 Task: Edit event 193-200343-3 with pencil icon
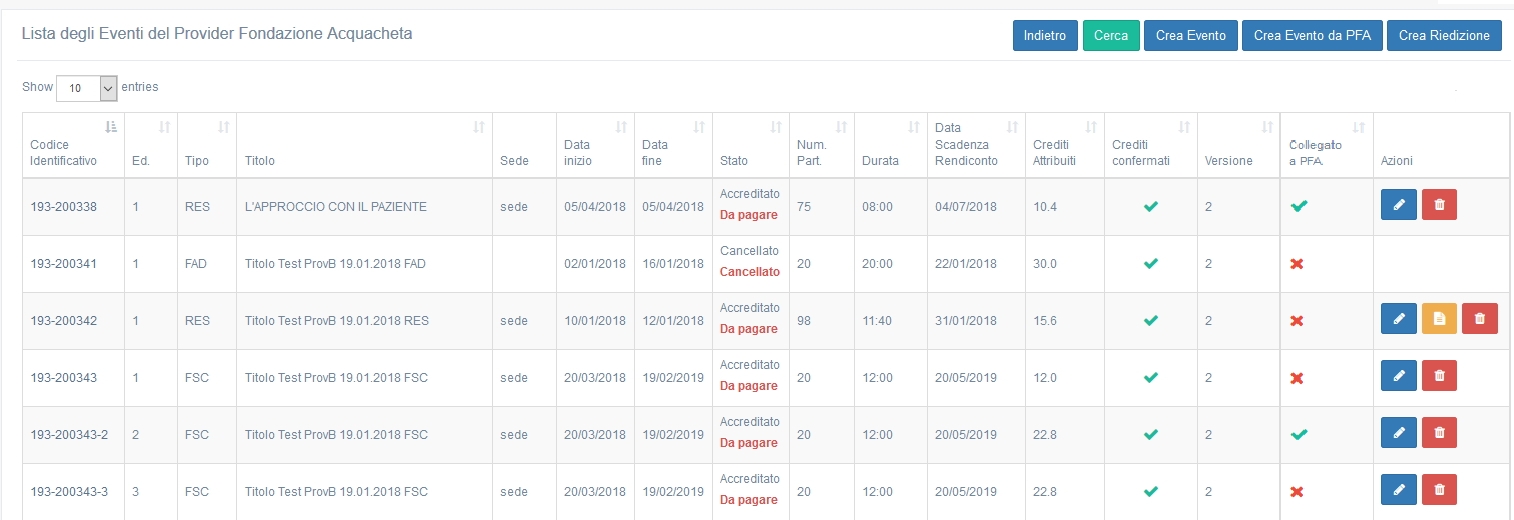(1398, 489)
